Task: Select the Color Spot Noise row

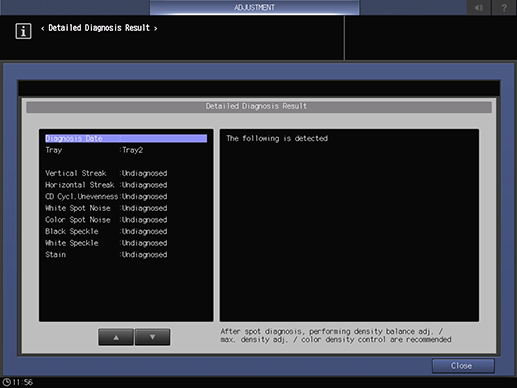Action: coord(126,220)
